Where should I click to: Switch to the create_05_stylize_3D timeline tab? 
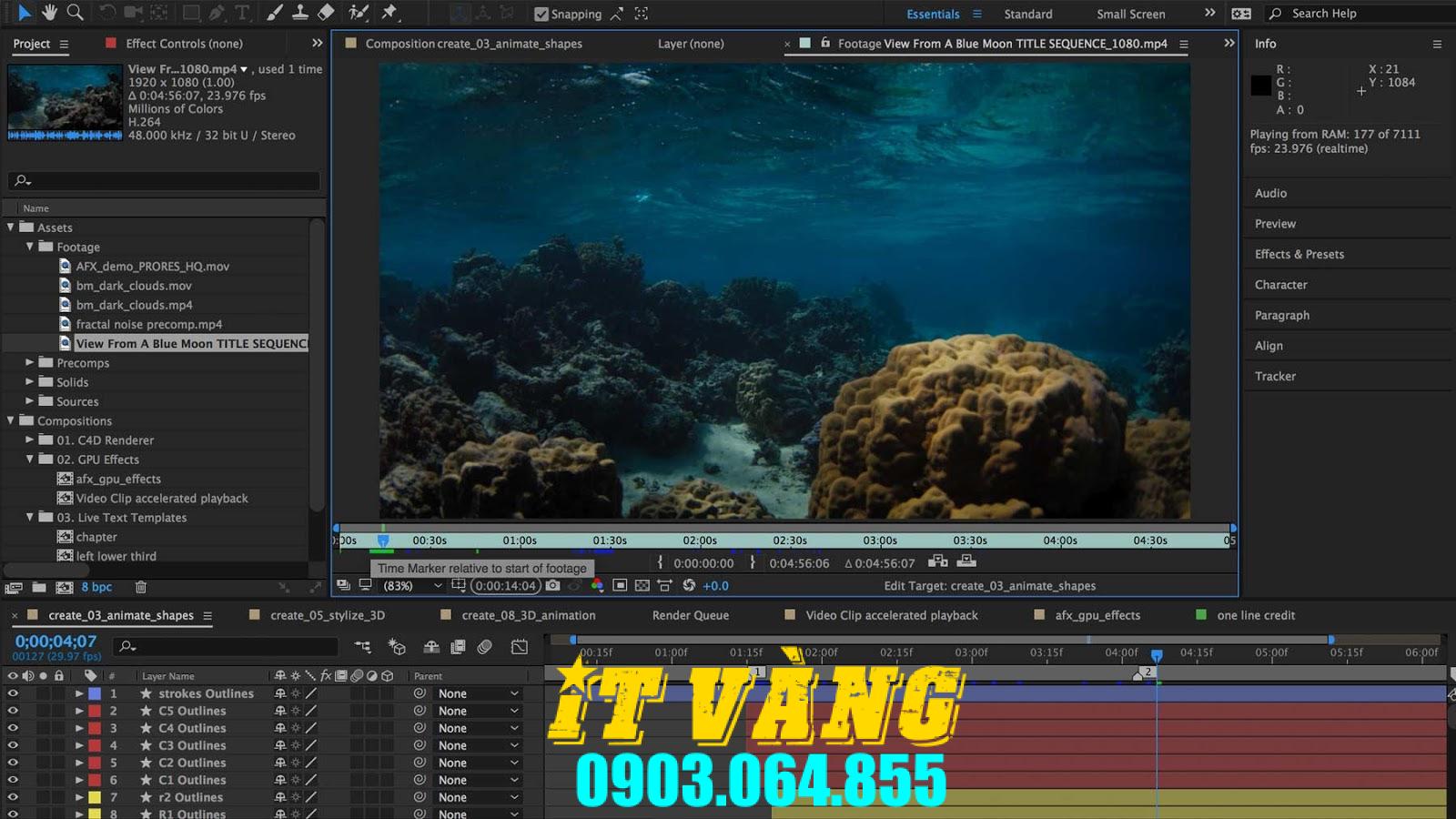click(328, 615)
